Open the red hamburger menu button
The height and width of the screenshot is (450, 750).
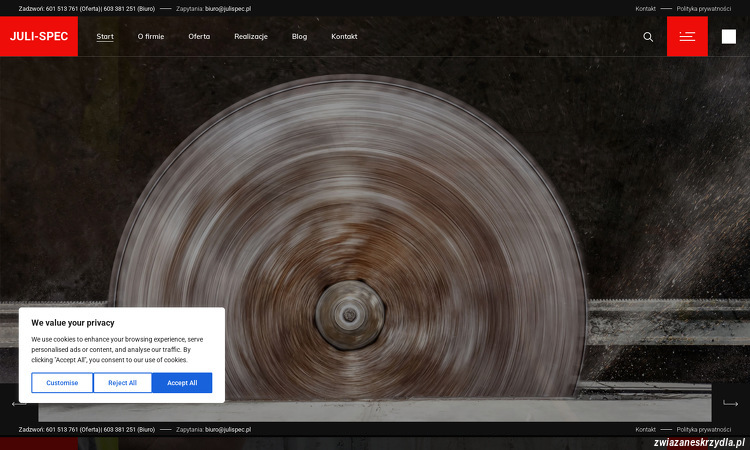click(x=687, y=36)
